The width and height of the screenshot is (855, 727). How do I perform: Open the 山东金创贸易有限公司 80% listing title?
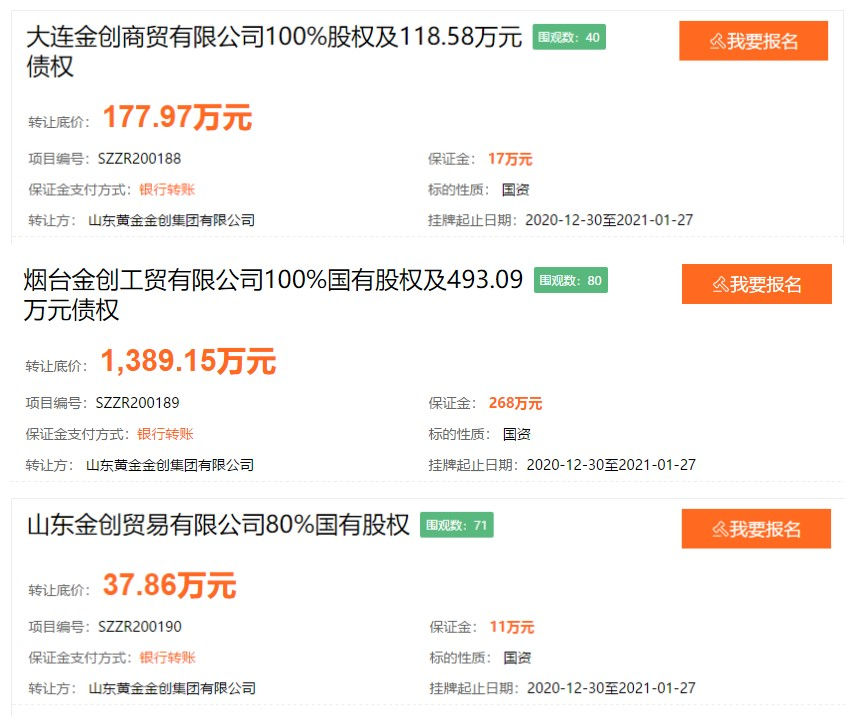tap(218, 525)
